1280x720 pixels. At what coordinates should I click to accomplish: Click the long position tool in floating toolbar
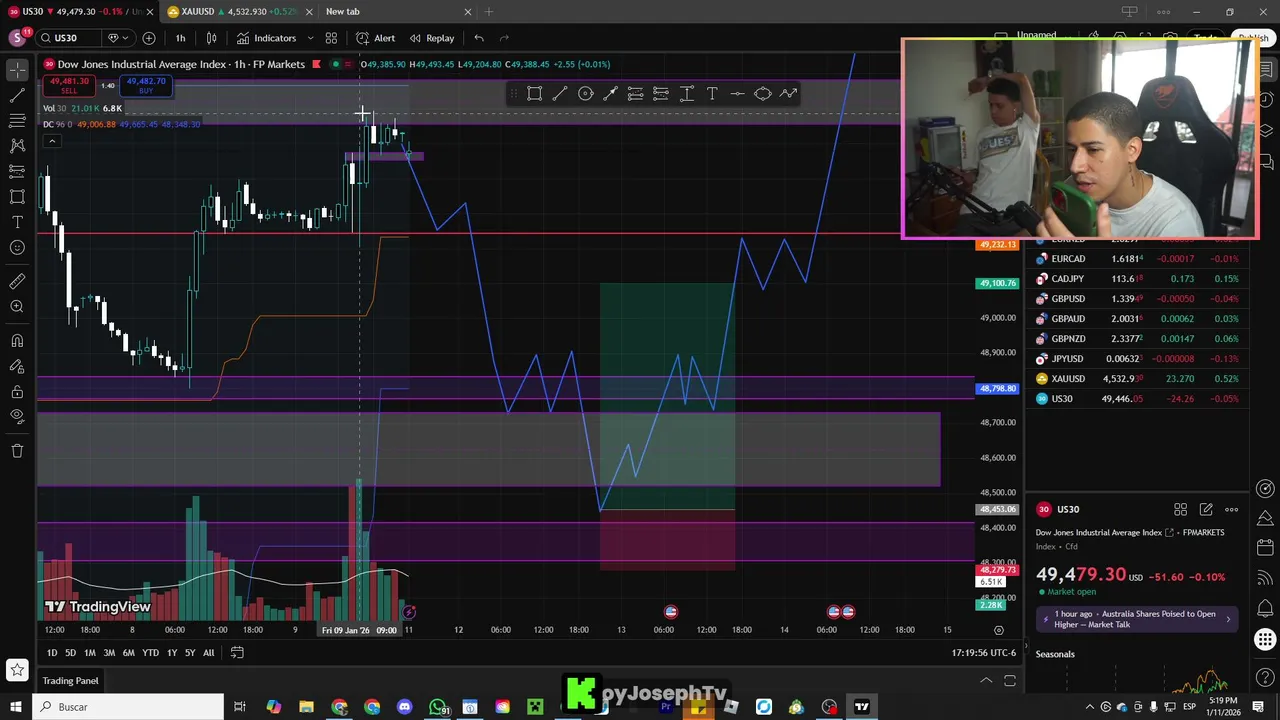(635, 94)
